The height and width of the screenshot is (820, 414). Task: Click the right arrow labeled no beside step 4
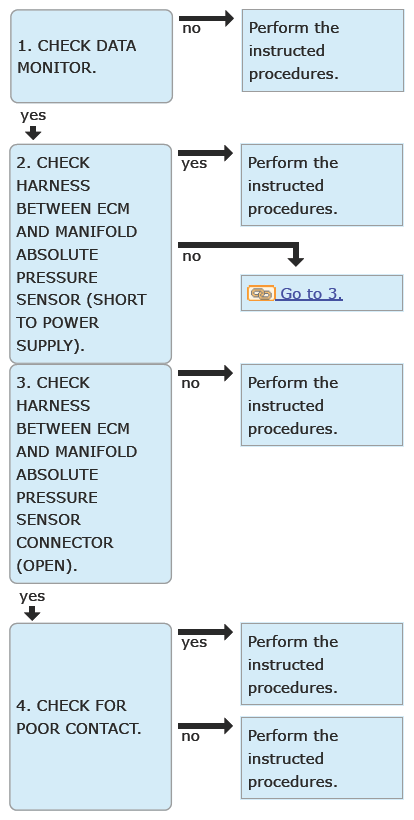point(205,726)
